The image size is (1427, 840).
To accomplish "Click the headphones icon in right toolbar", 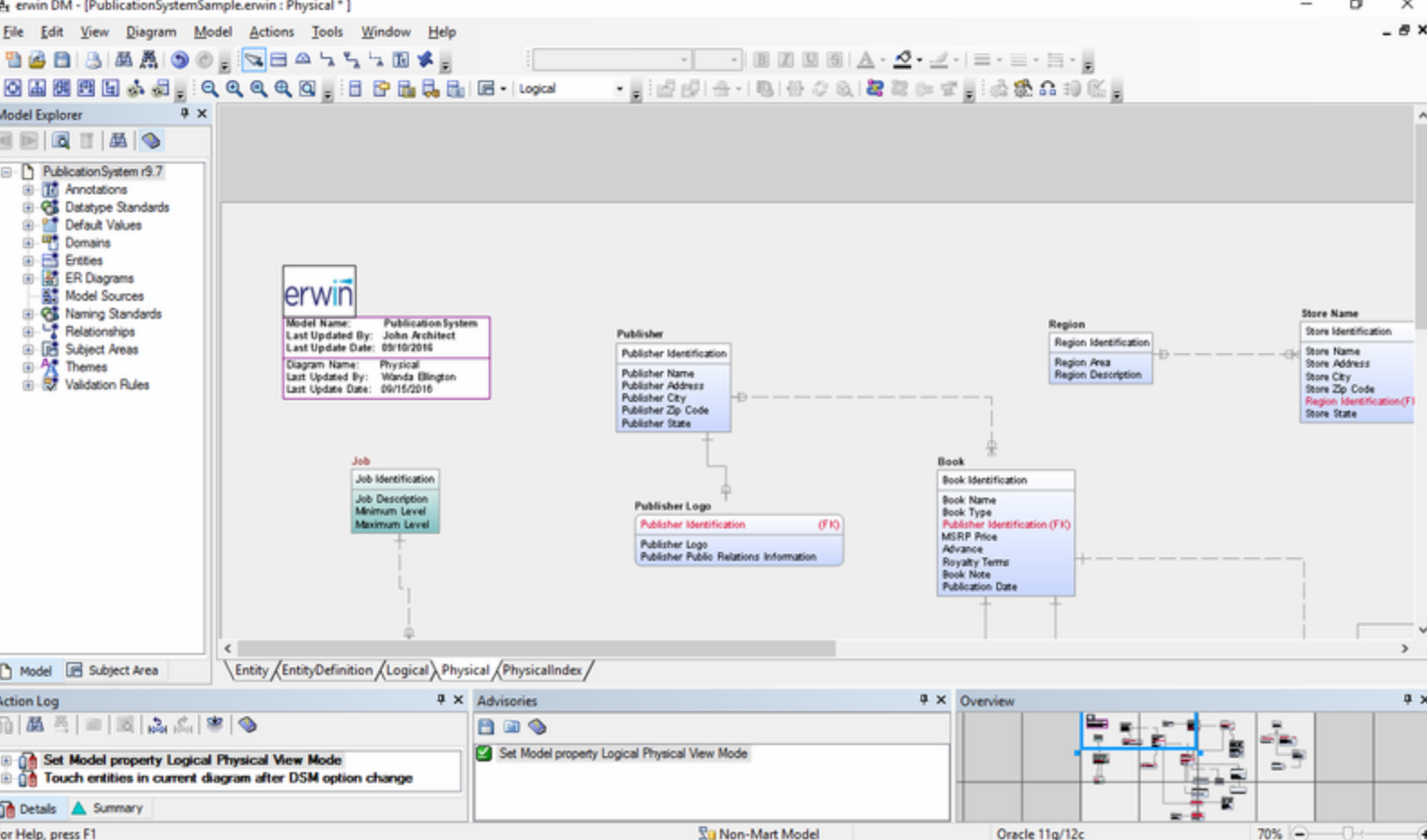I will 1047,89.
